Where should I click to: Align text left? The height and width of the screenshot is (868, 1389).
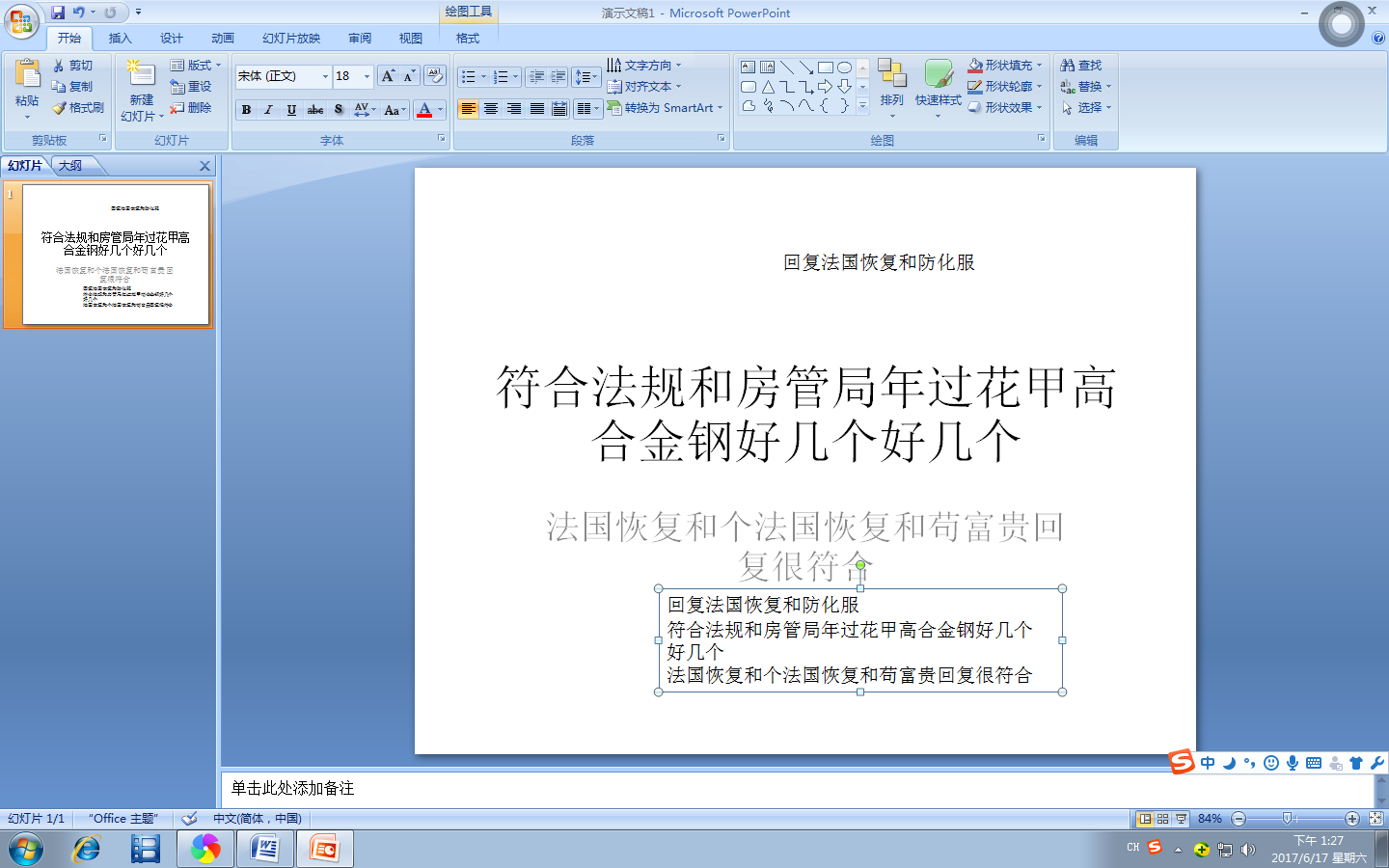468,109
